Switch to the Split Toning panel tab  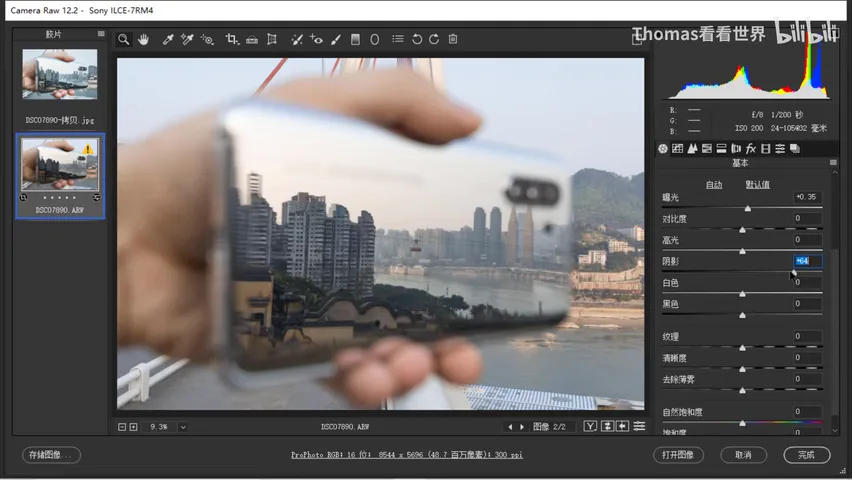click(722, 148)
